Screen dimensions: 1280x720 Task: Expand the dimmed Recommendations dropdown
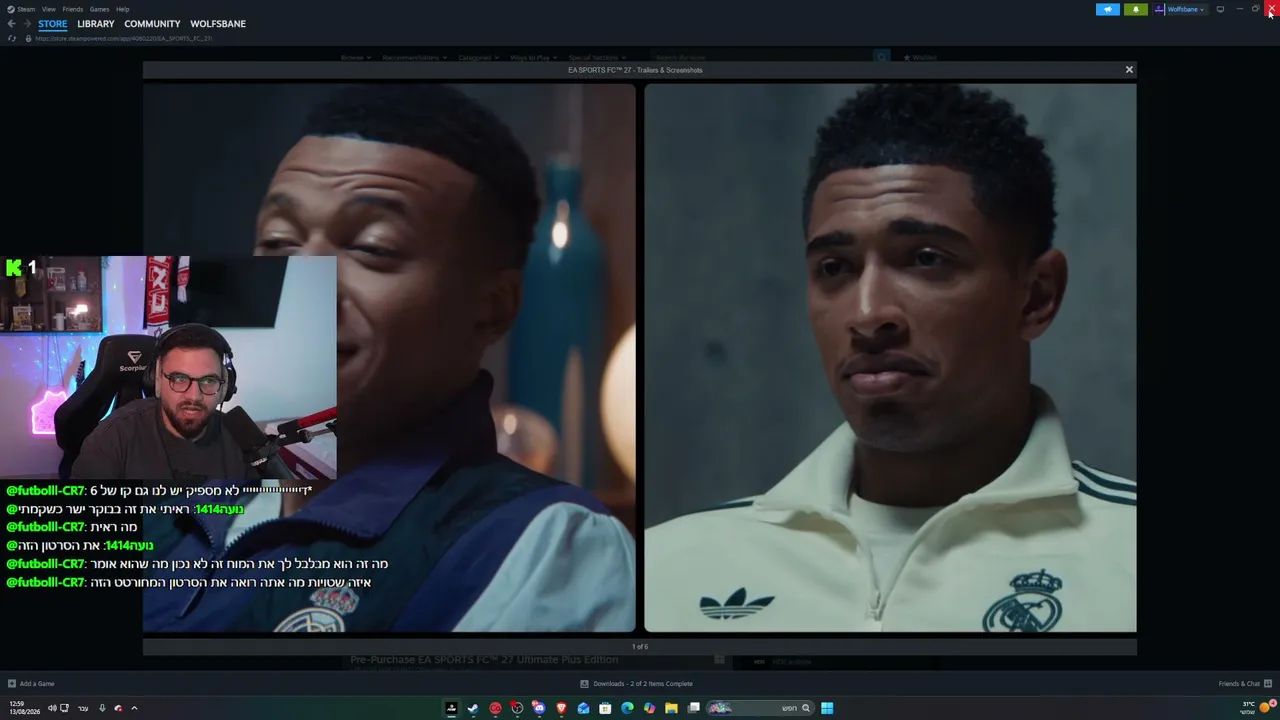pos(415,58)
